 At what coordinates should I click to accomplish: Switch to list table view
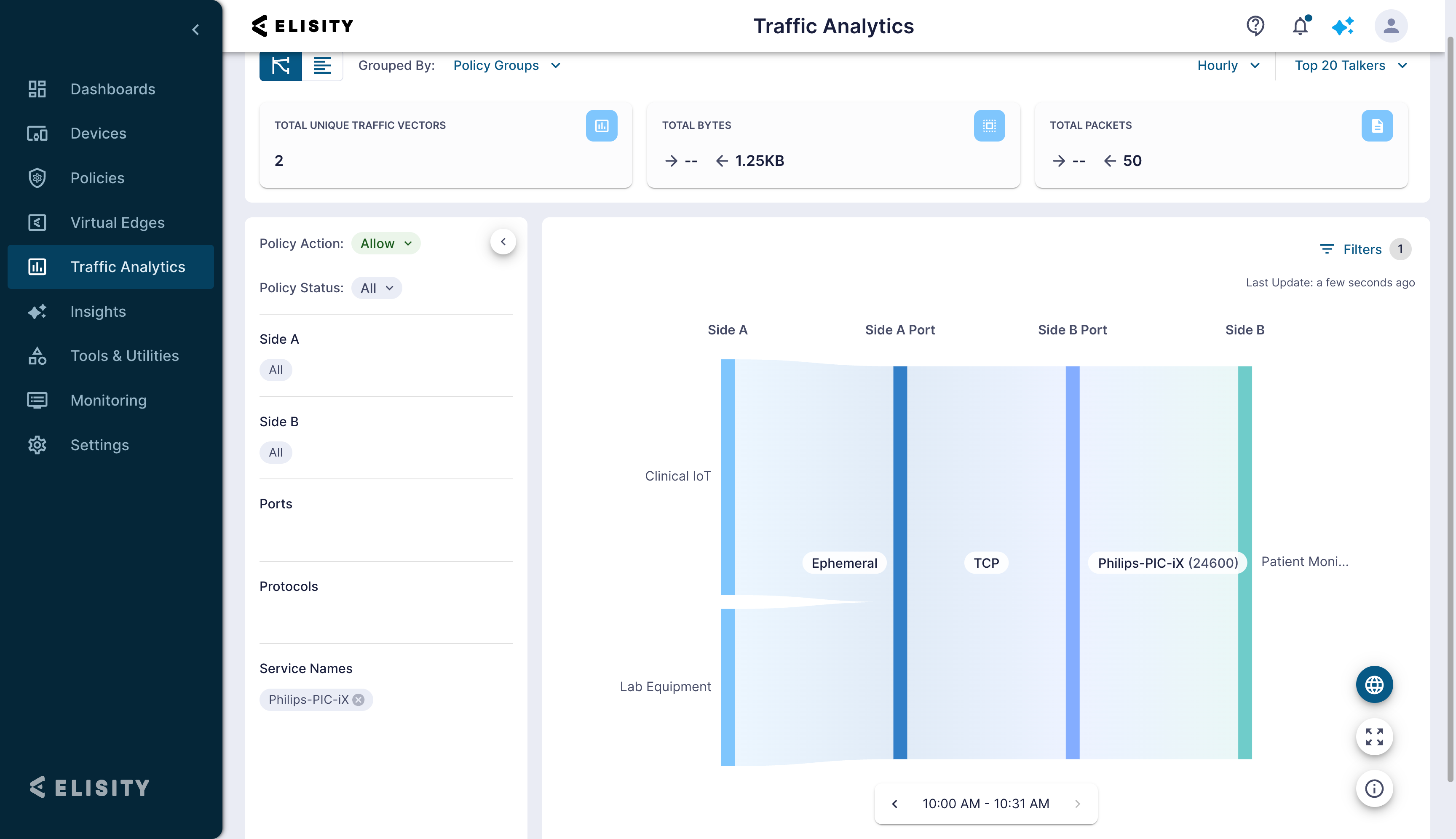[322, 66]
